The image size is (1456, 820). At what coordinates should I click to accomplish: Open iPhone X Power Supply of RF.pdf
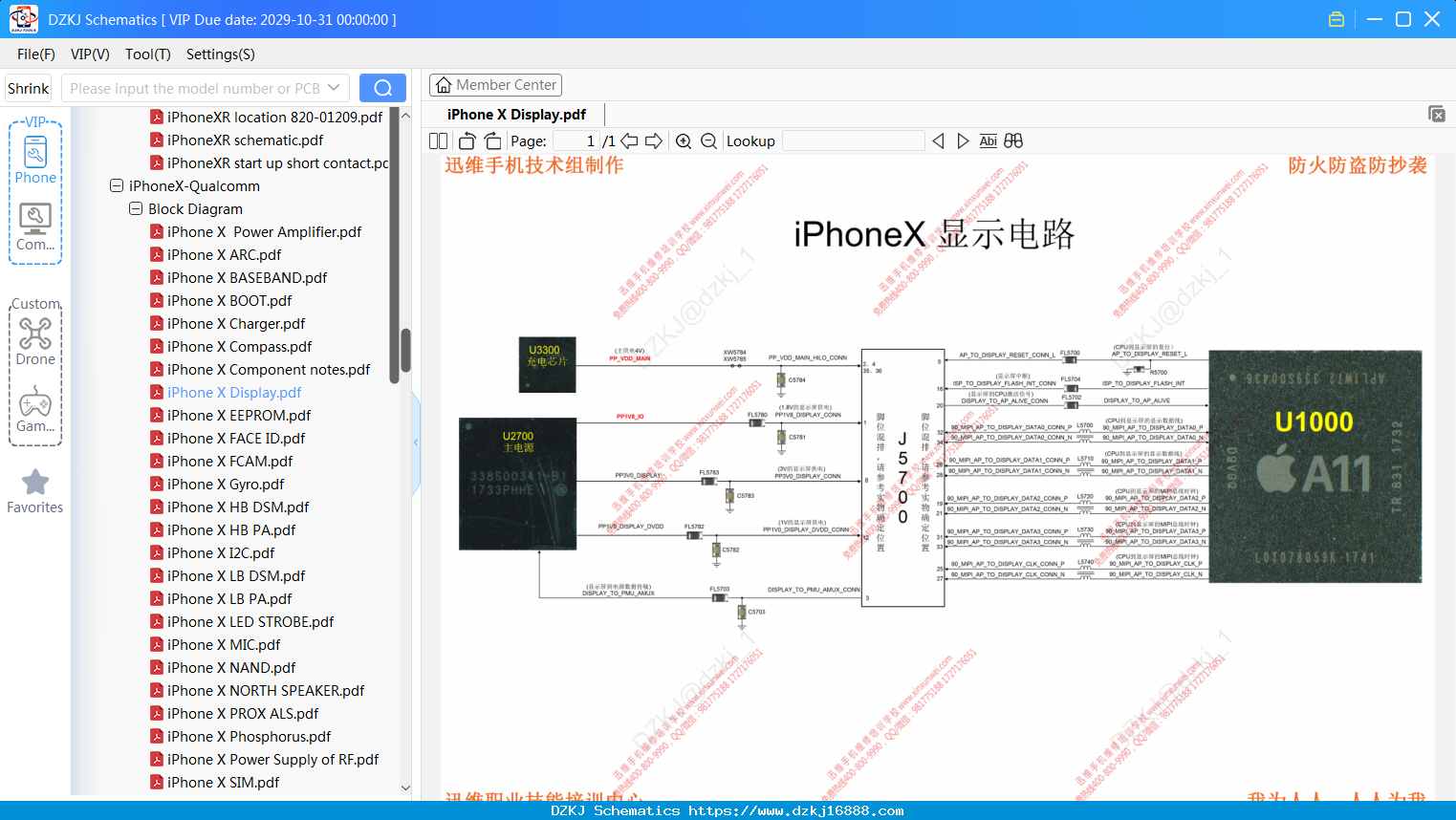[x=272, y=759]
